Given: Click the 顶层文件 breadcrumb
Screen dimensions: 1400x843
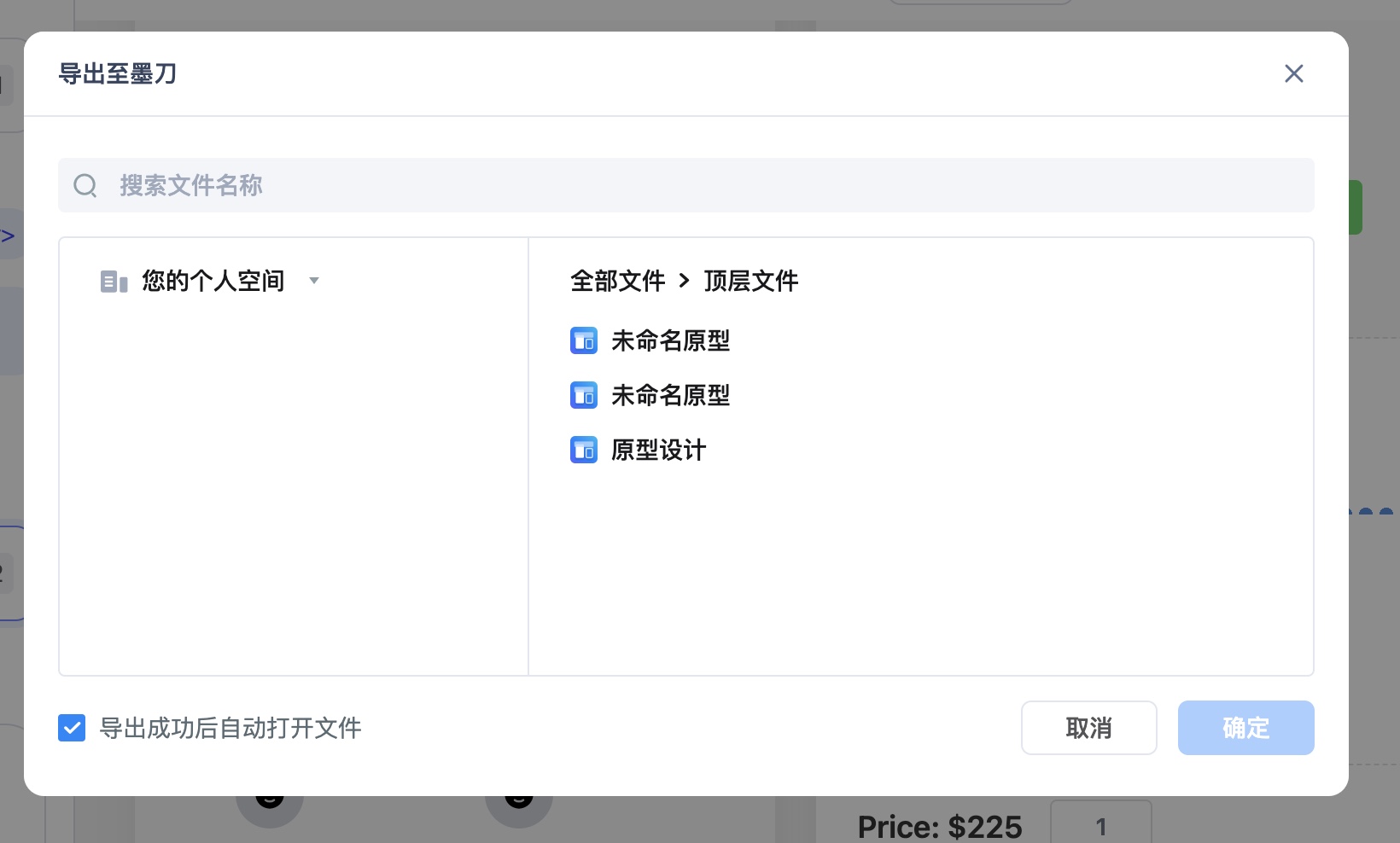Looking at the screenshot, I should [x=750, y=281].
